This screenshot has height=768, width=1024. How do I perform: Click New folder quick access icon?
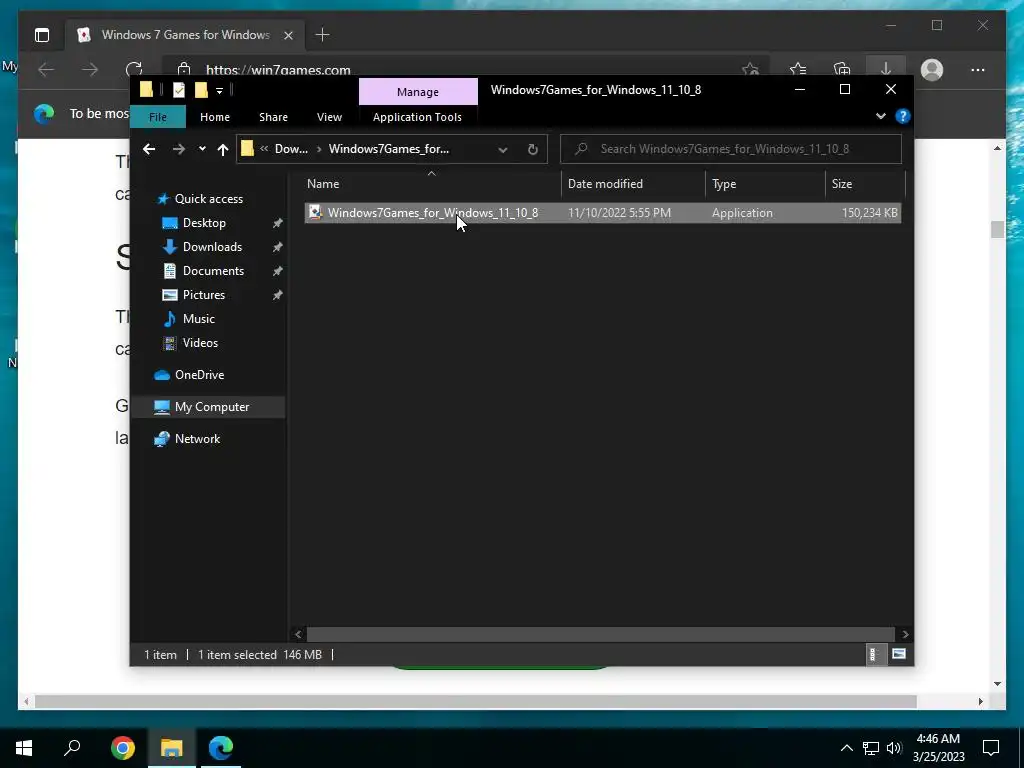click(x=201, y=89)
